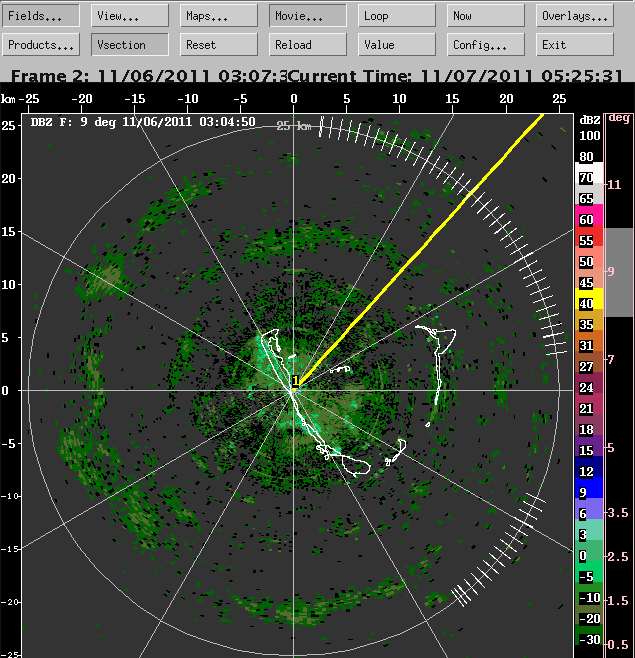Open the Products... panel
This screenshot has width=635, height=658.
click(41, 44)
